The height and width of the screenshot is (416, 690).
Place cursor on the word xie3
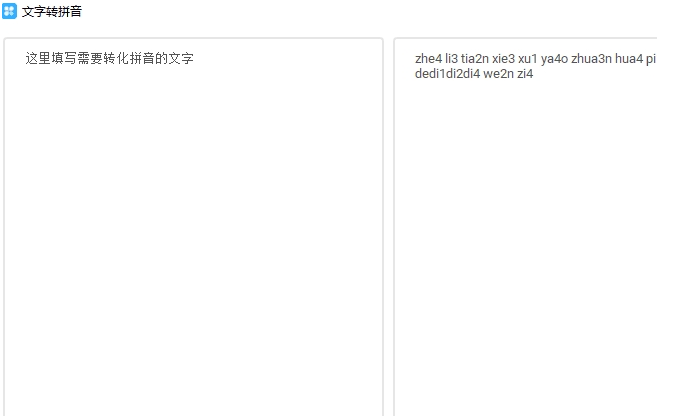[x=503, y=59]
